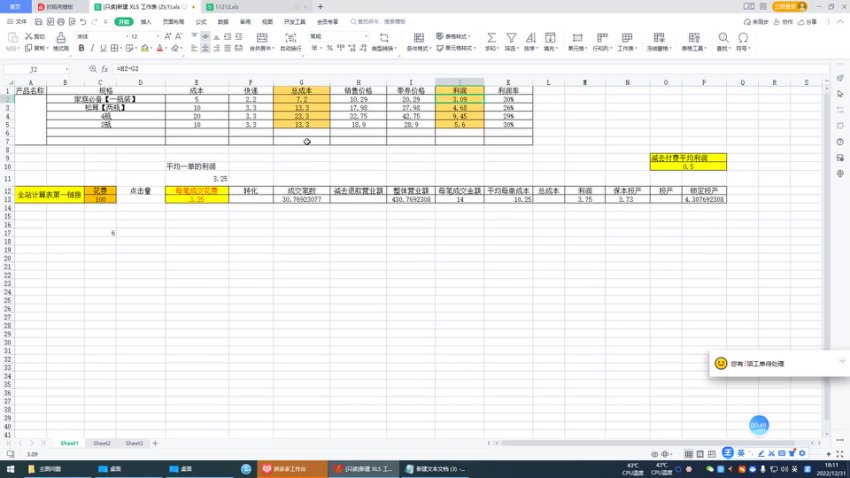Click the Undo arrow icon
Image resolution: width=850 pixels, height=478 pixels.
[x=83, y=22]
